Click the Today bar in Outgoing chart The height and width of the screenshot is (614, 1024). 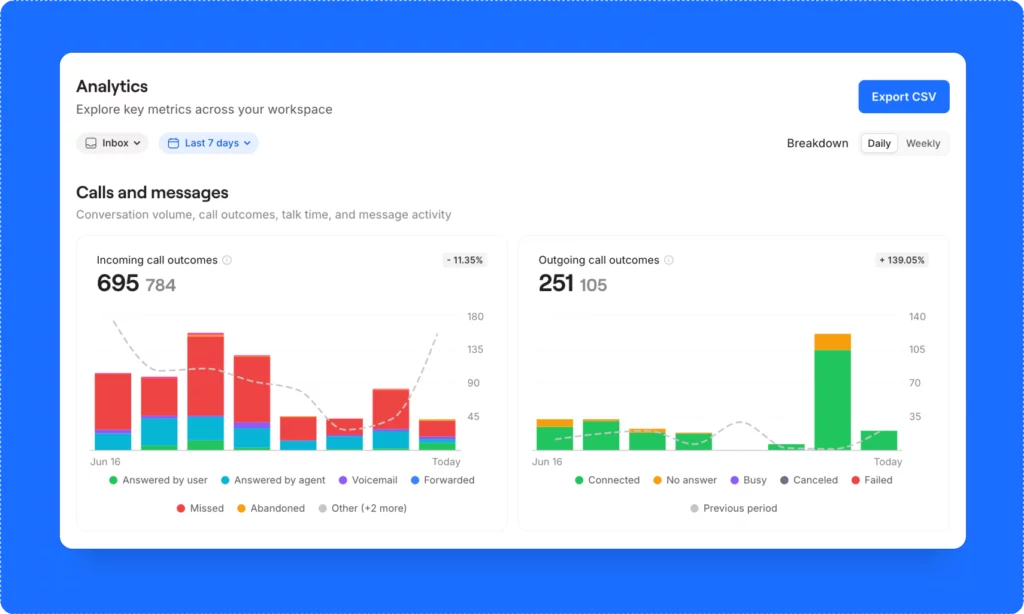click(878, 440)
